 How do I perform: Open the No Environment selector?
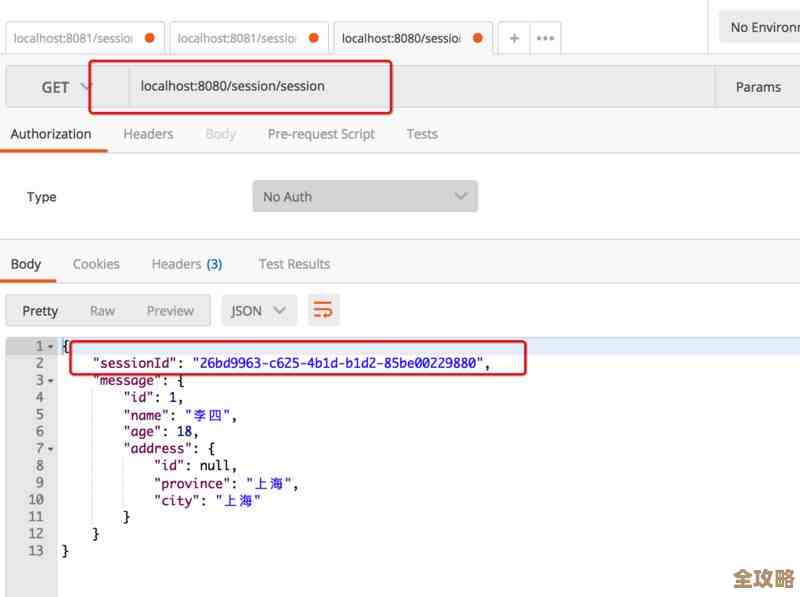coord(762,27)
